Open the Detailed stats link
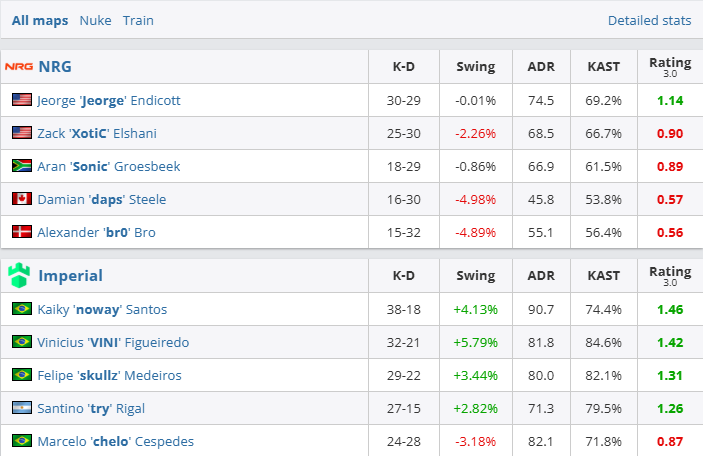Screen dimensions: 703x456 click(649, 20)
